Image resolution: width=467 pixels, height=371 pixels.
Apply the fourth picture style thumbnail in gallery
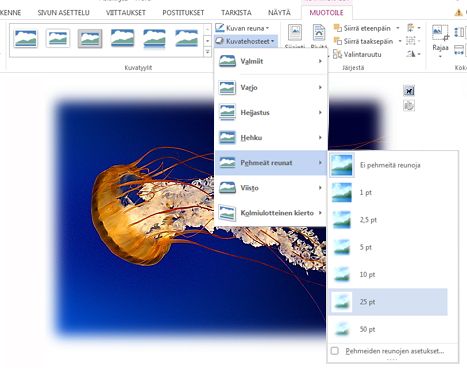122,38
